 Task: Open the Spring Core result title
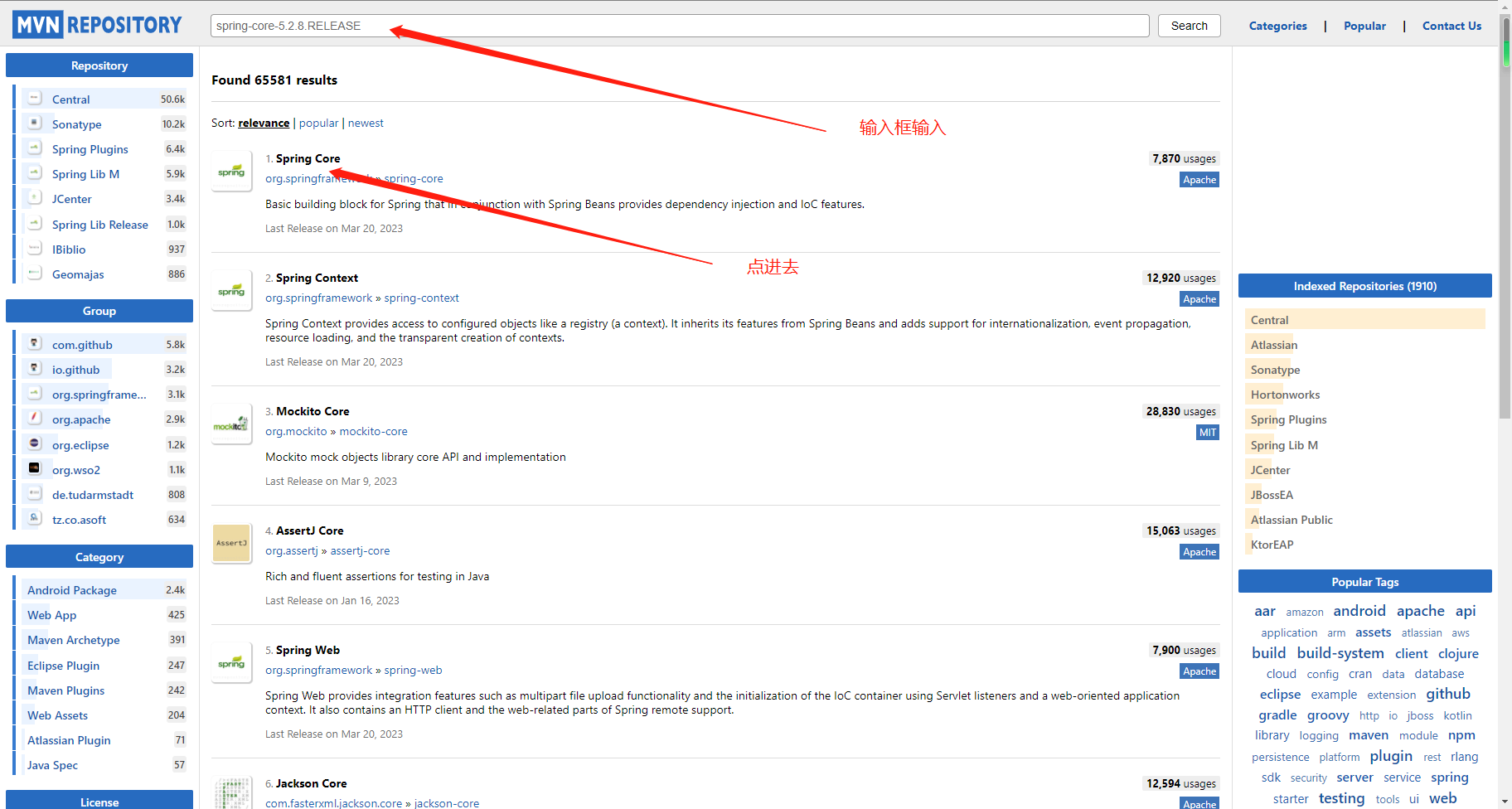coord(308,158)
